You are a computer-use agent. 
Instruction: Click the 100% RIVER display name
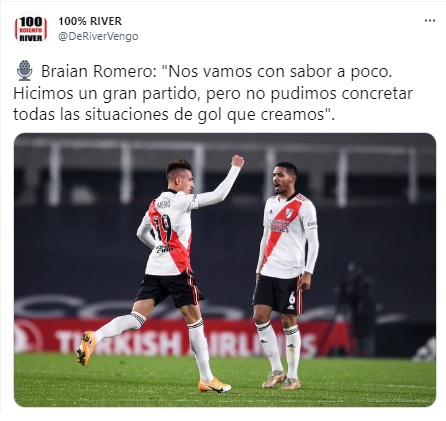[90, 21]
